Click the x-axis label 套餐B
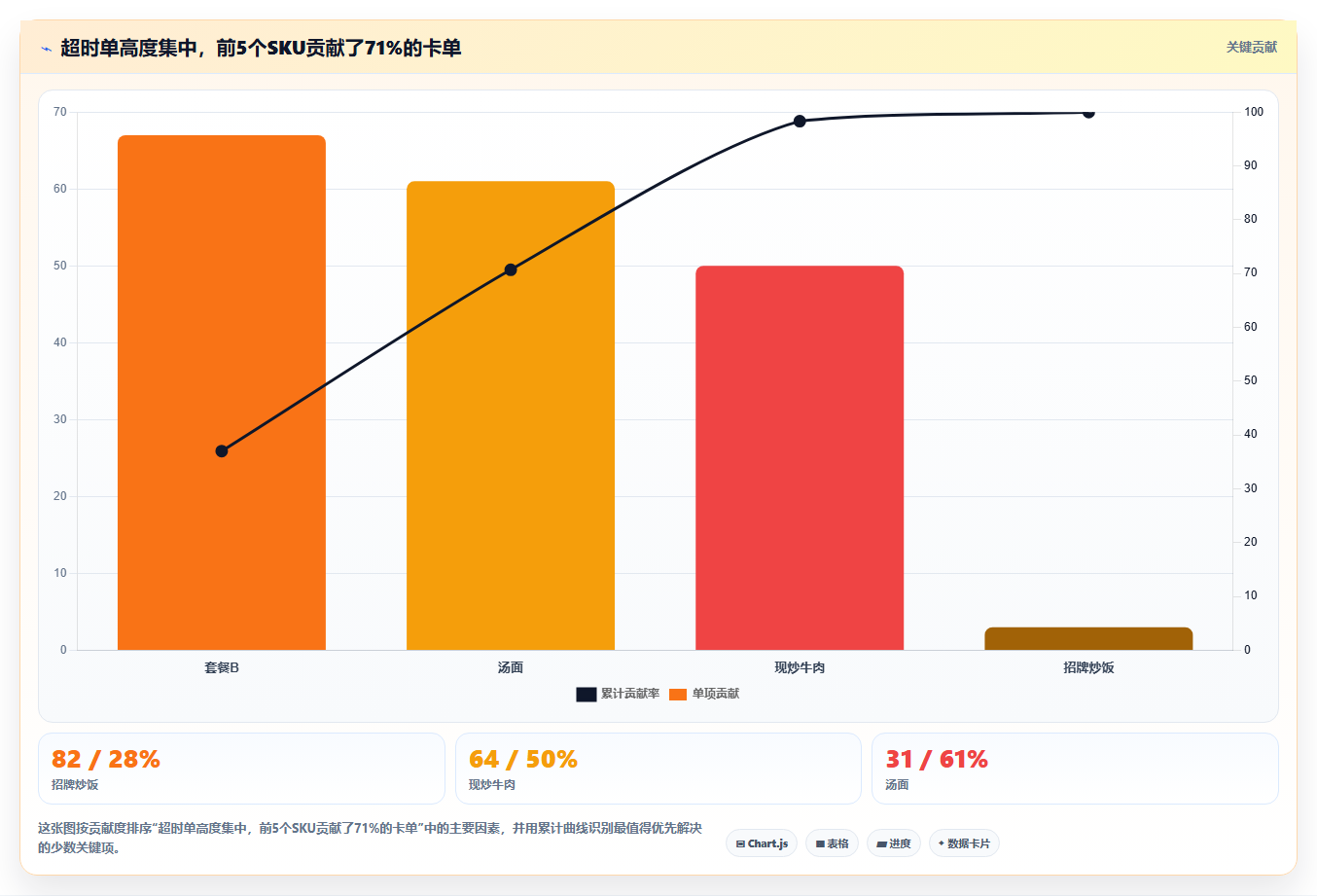 tap(222, 667)
